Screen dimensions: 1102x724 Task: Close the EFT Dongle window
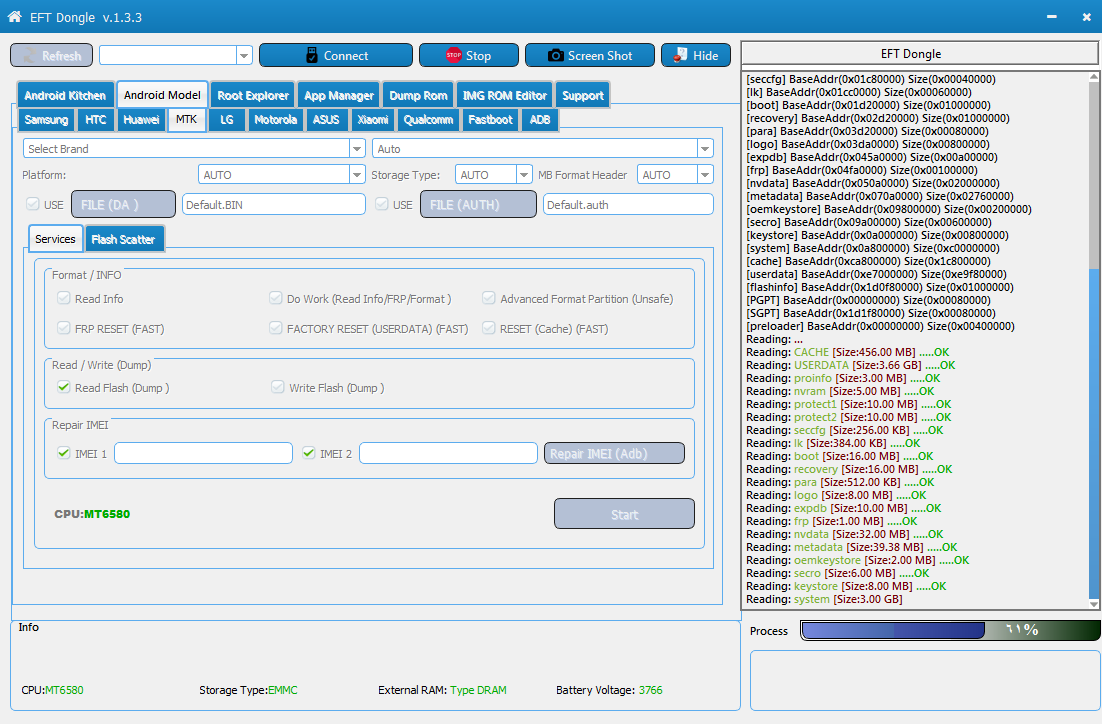(x=1087, y=16)
